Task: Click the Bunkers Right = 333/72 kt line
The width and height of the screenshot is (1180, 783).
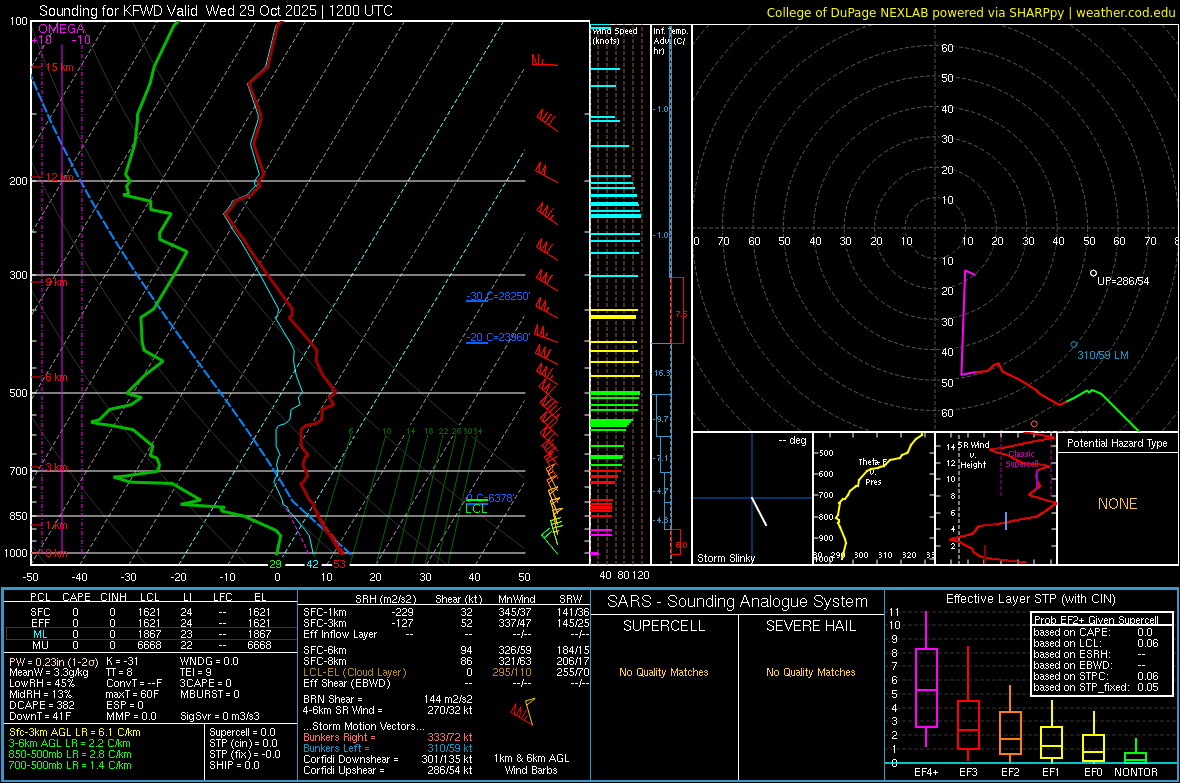Action: coord(388,737)
